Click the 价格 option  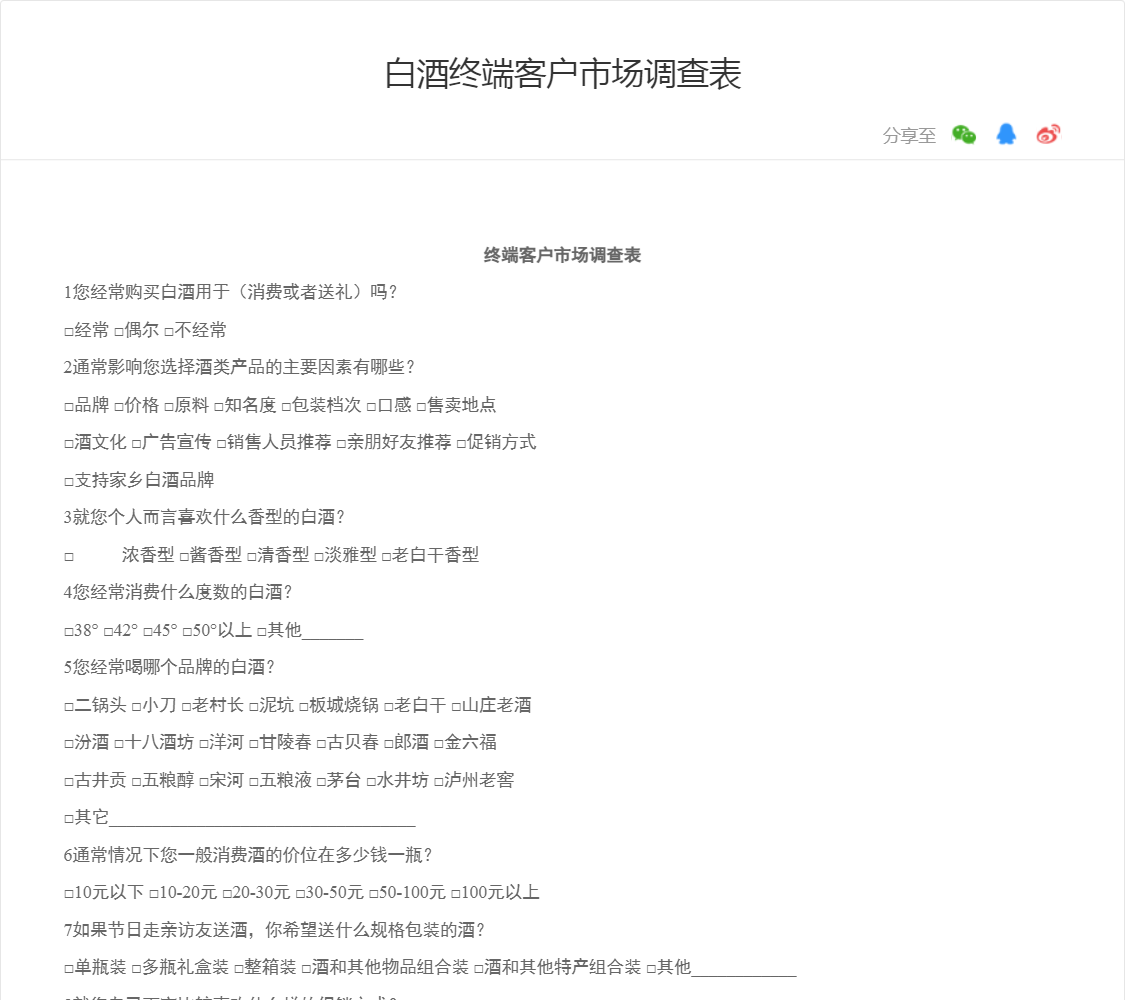pos(136,405)
